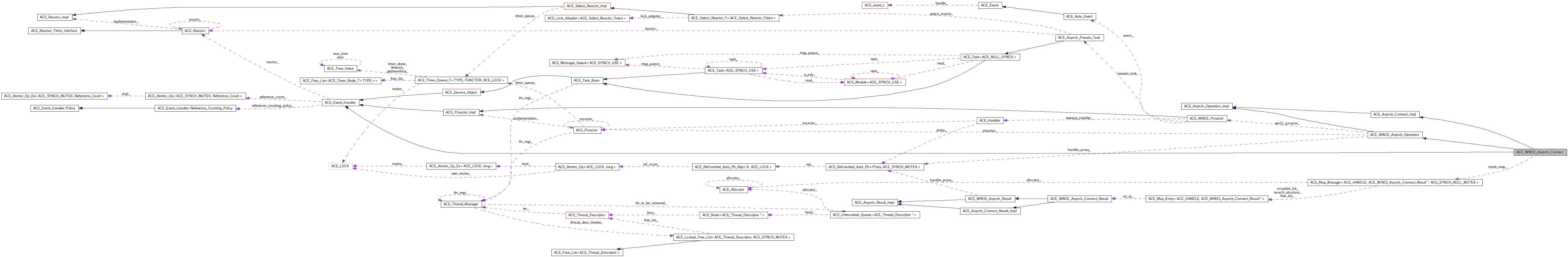
Task: Select the ACE_Select_Reactor_Impl node
Action: point(587,6)
